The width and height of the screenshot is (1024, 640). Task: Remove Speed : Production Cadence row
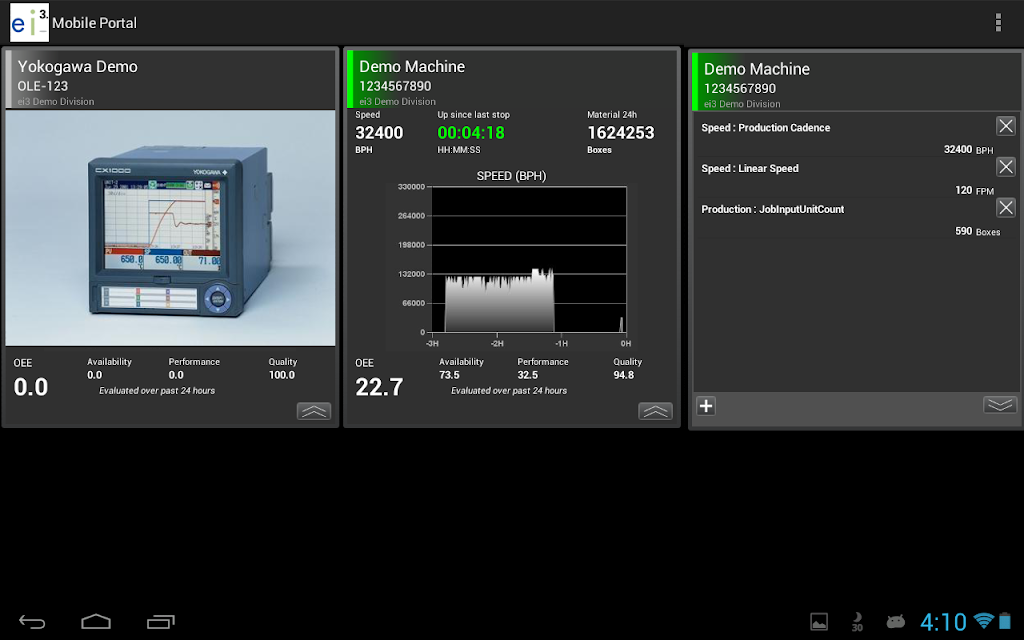pyautogui.click(x=1006, y=126)
